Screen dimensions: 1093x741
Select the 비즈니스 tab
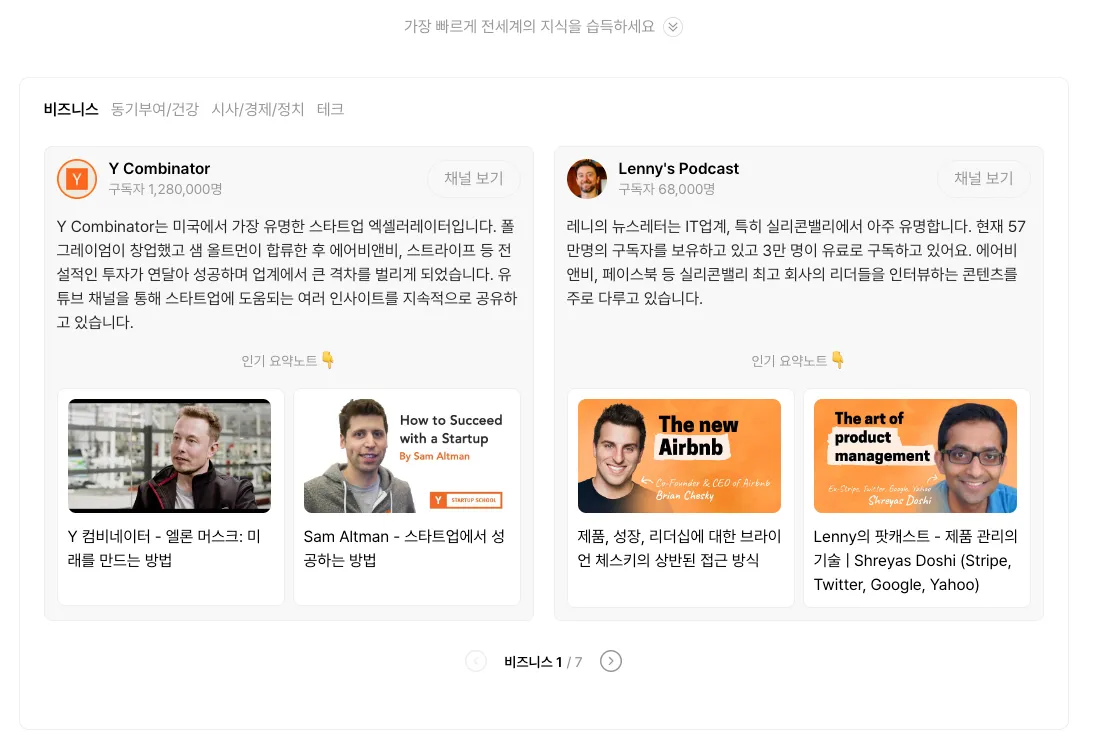[x=71, y=109]
